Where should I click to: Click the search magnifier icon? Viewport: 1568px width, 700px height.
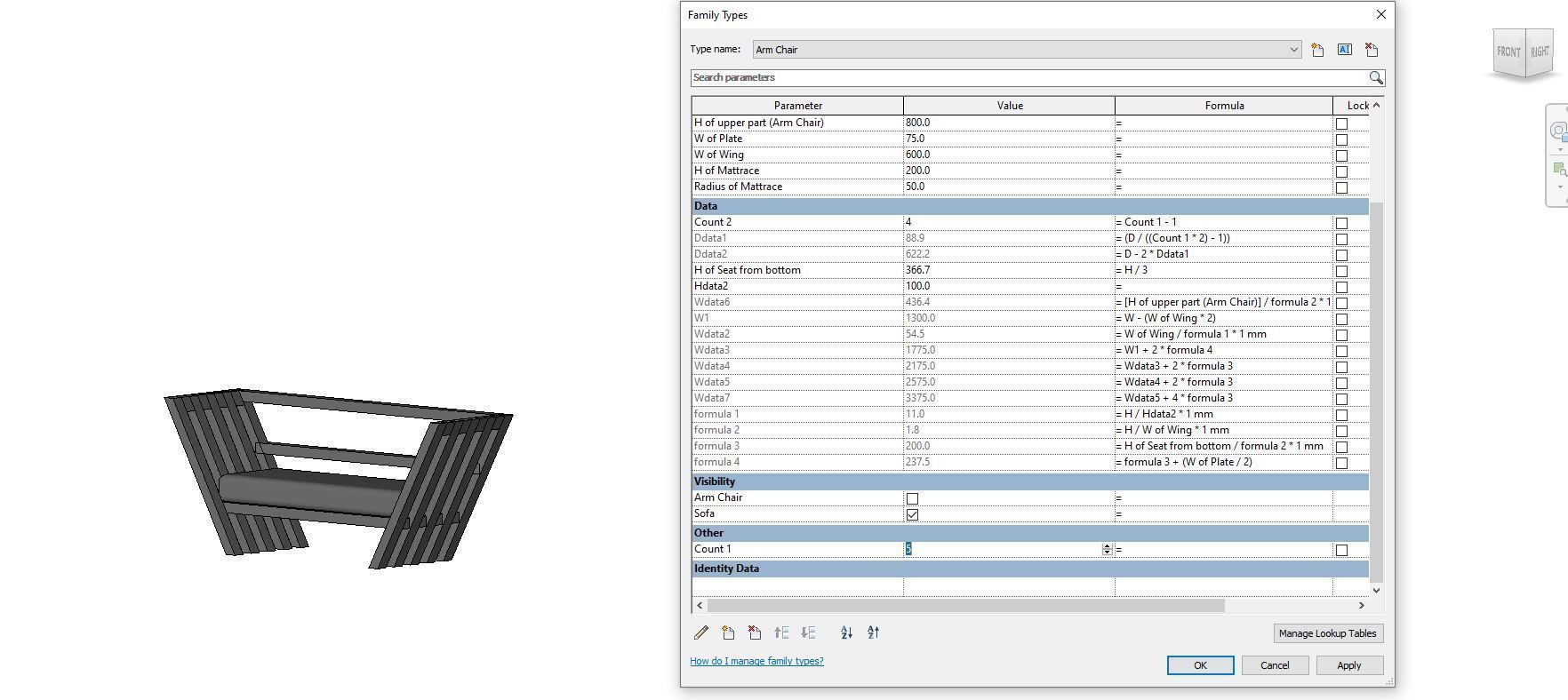[x=1375, y=78]
